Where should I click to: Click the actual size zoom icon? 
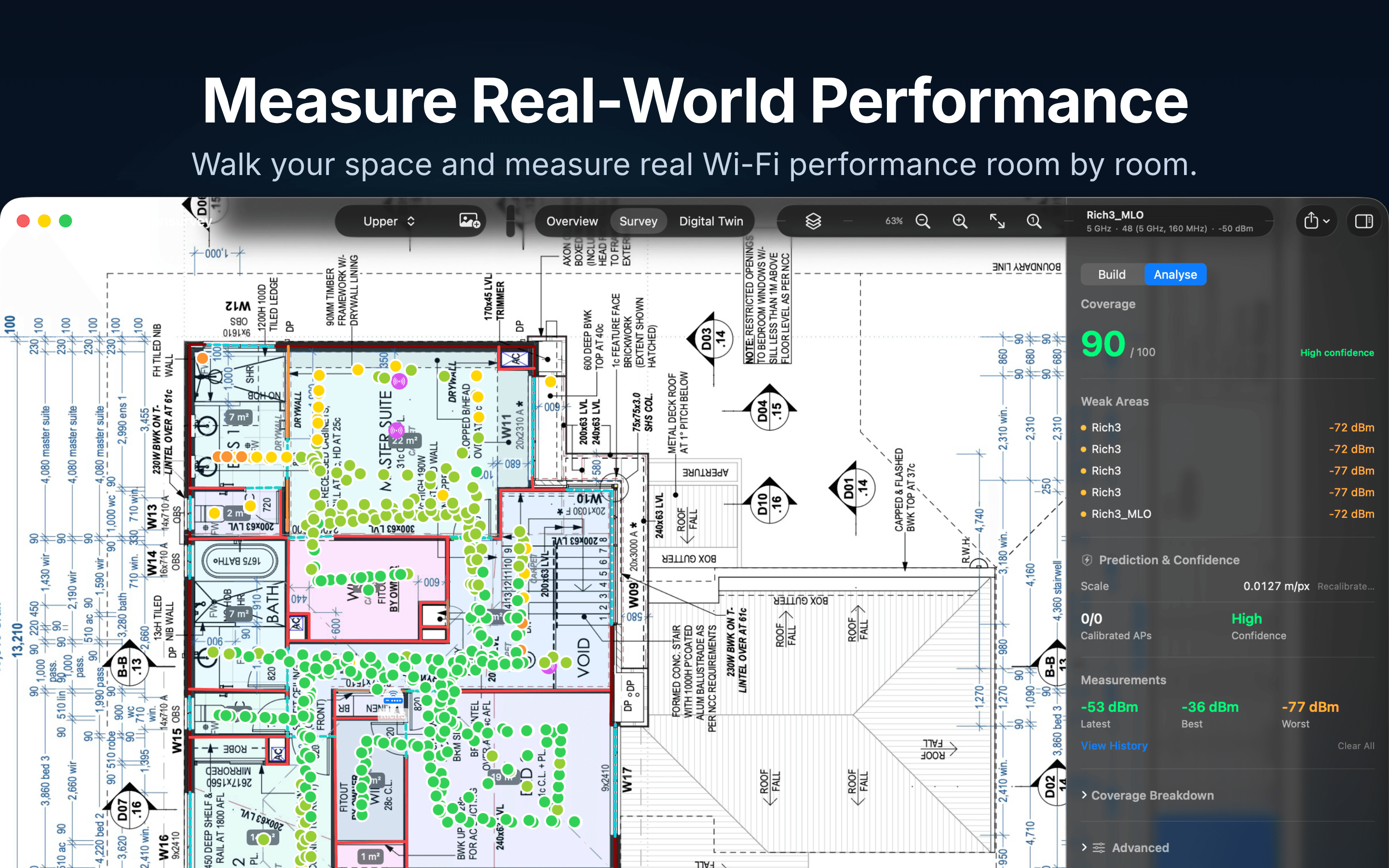coord(1034,221)
